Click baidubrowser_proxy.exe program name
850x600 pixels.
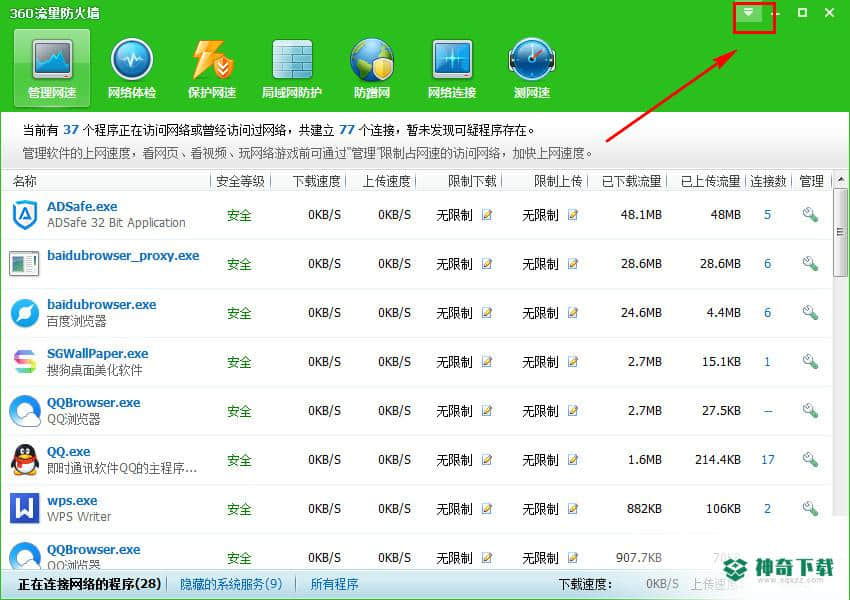pos(123,255)
